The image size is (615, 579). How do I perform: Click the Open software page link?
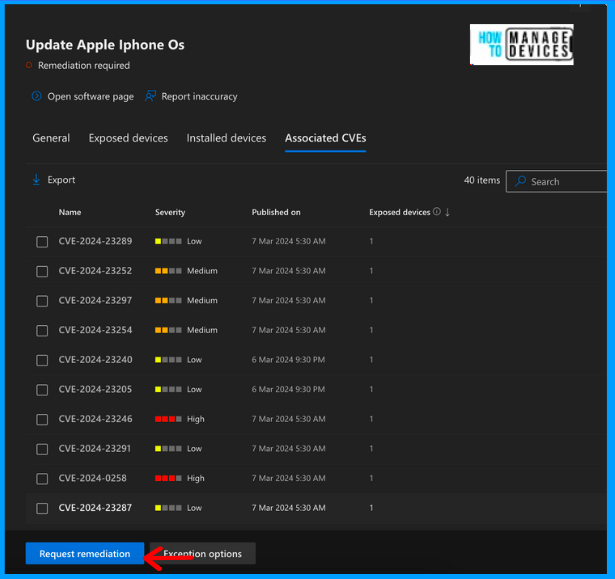pyautogui.click(x=91, y=96)
